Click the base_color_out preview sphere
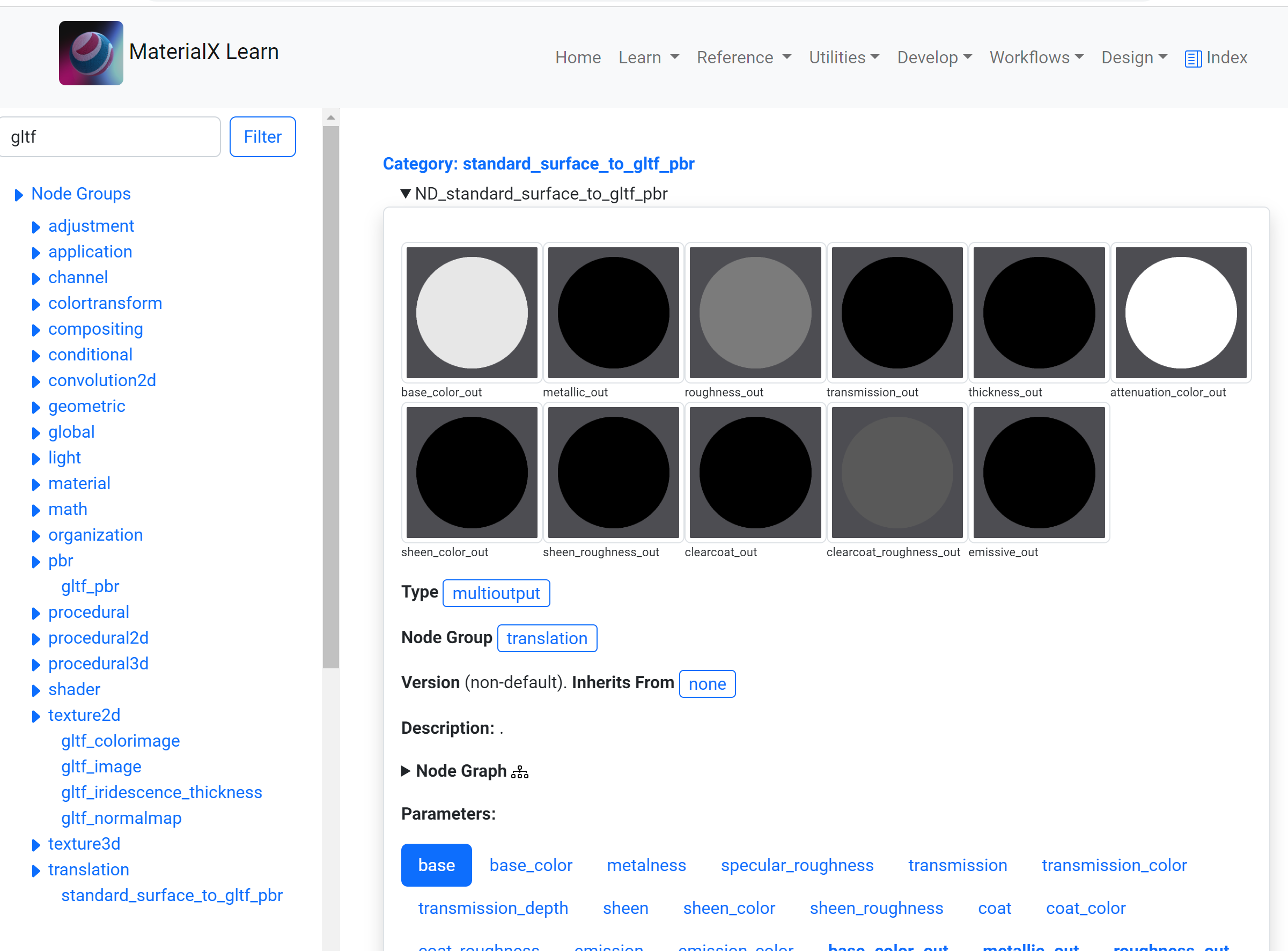The height and width of the screenshot is (951, 1288). point(472,313)
